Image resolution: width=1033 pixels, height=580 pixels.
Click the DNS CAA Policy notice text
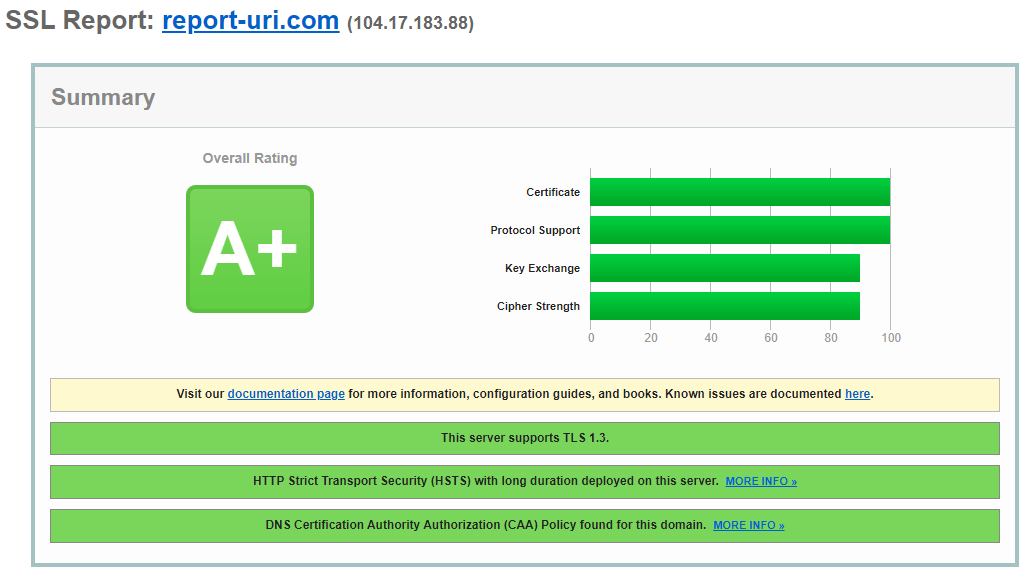coord(486,525)
